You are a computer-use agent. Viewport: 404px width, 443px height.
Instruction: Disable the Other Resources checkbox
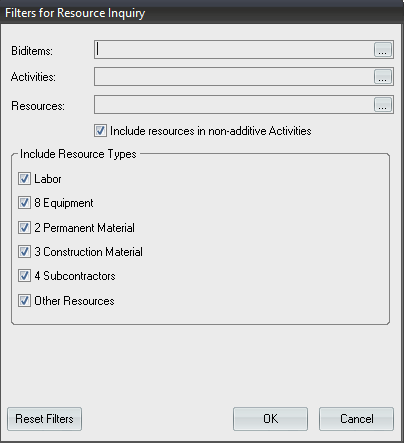tap(24, 301)
